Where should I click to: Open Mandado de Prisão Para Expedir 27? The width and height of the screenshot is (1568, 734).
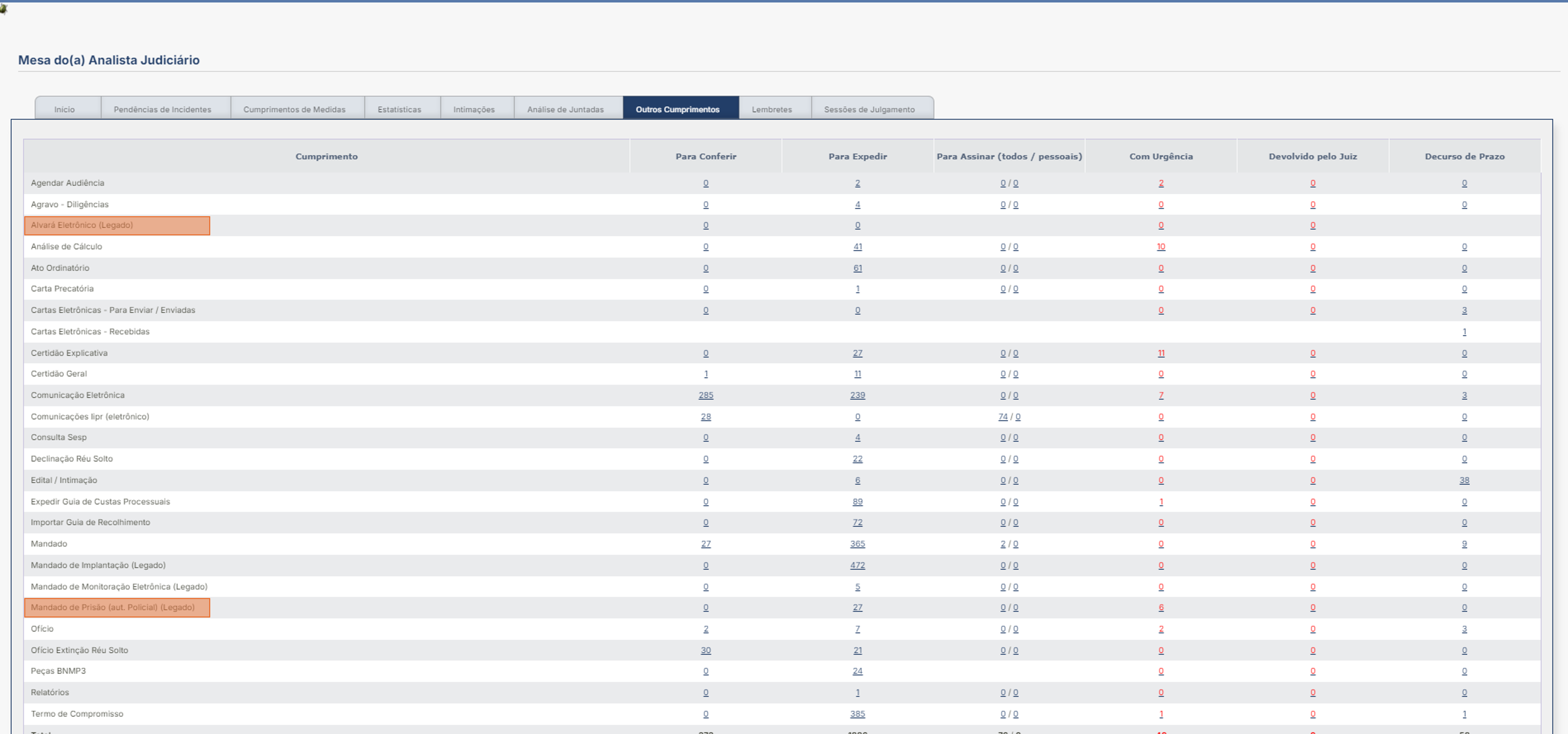coord(858,608)
